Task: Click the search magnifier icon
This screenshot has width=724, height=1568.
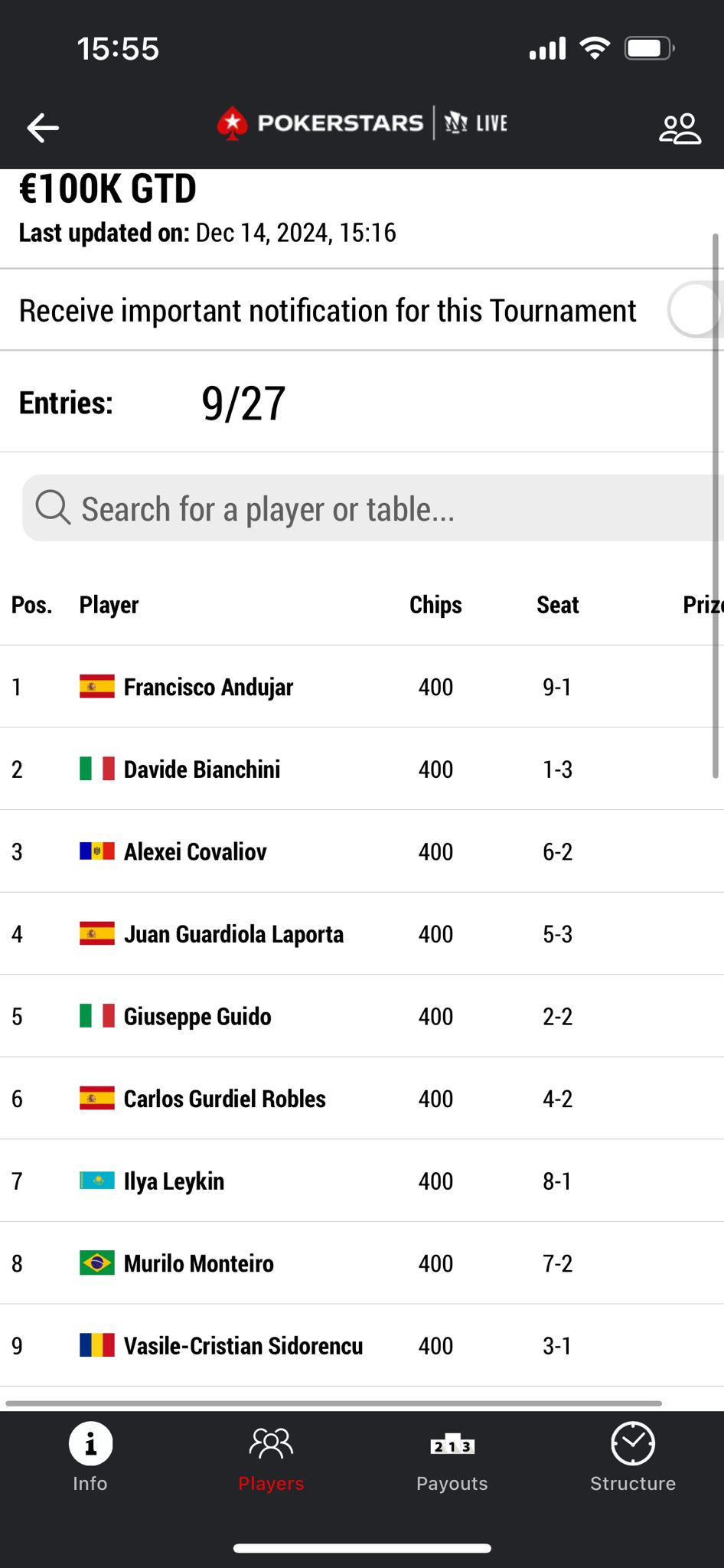Action: [53, 508]
